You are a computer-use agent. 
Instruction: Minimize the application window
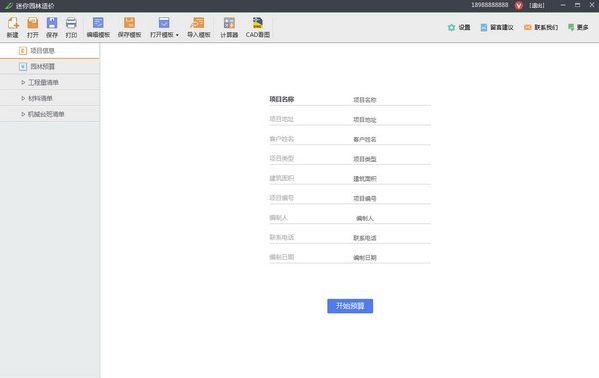(x=563, y=5)
